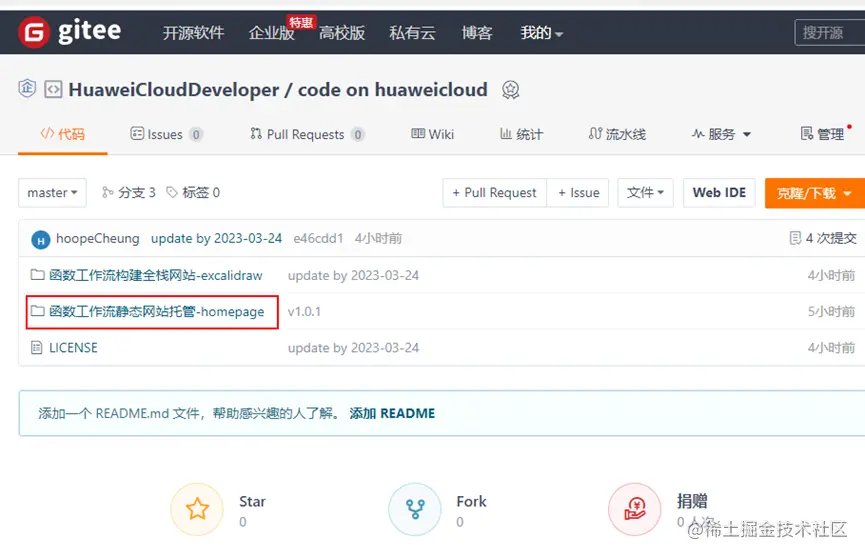Switch to the Issues tab
865x557 pixels.
(167, 134)
